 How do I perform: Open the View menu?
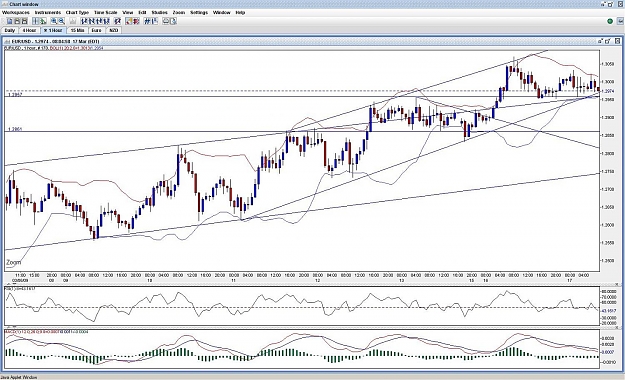(128, 12)
